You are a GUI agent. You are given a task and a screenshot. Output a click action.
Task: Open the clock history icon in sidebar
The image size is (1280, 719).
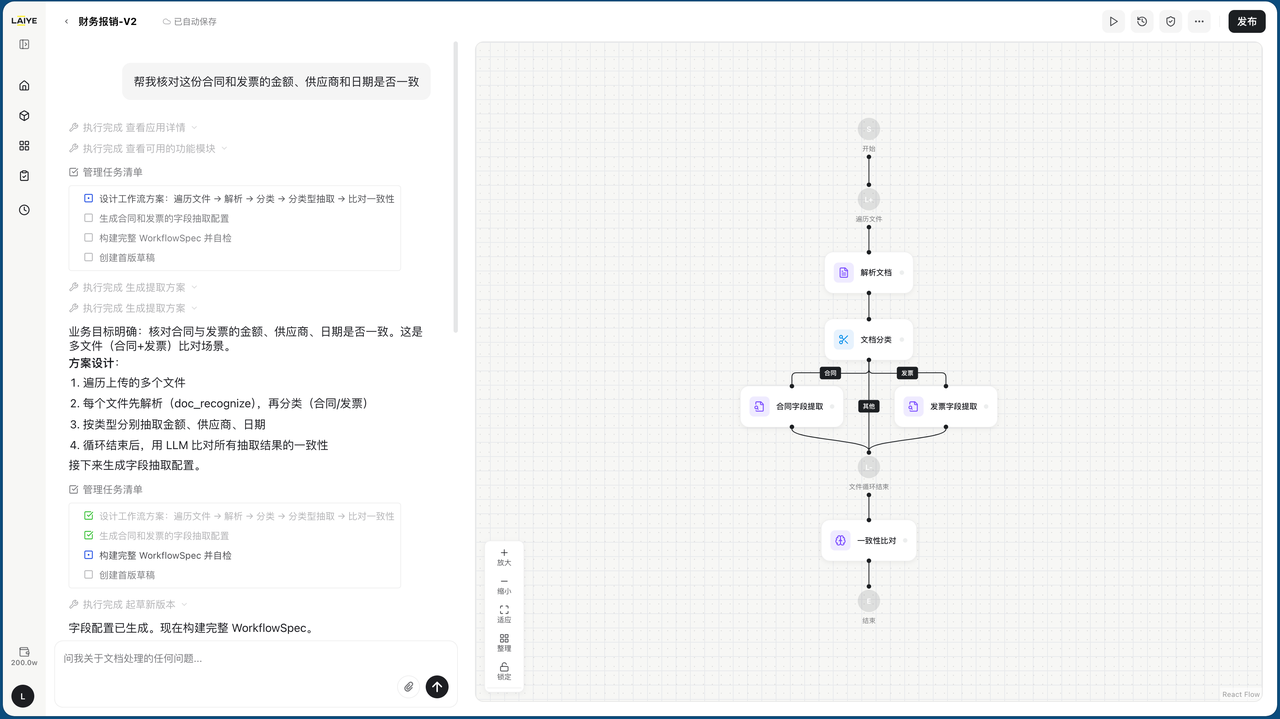coord(24,210)
